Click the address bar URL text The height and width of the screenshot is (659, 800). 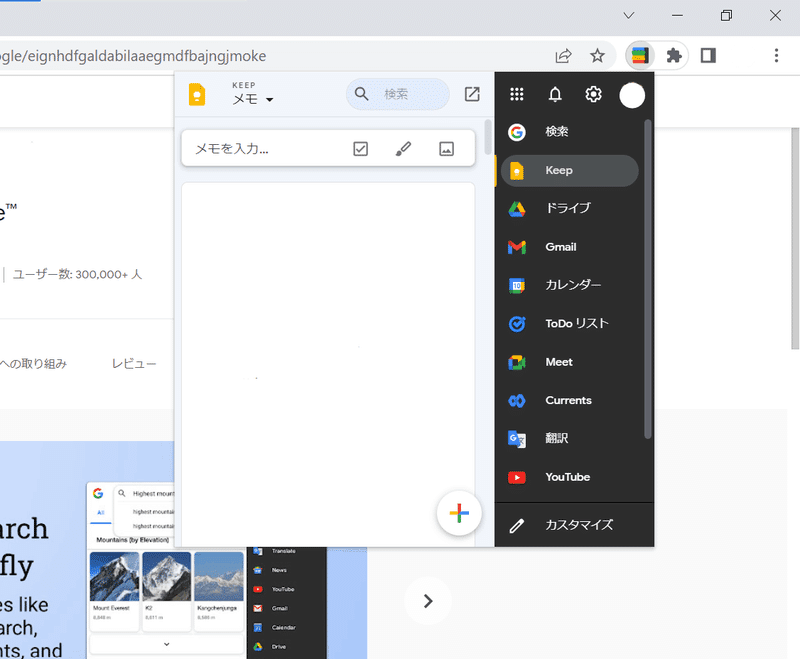click(x=133, y=56)
